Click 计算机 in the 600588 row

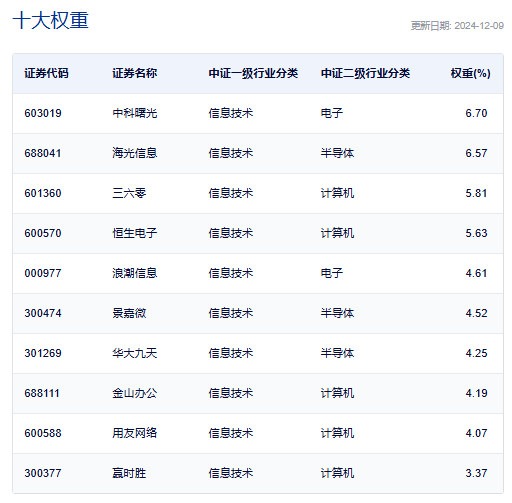coord(337,433)
